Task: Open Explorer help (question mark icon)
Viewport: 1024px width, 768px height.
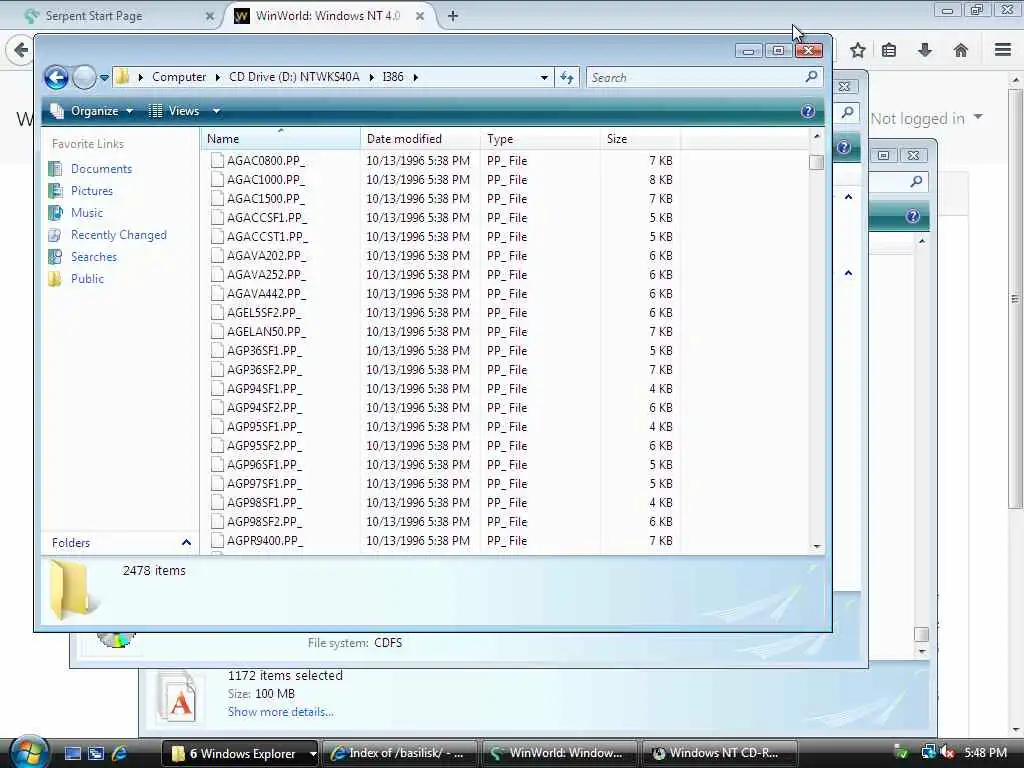Action: [808, 111]
